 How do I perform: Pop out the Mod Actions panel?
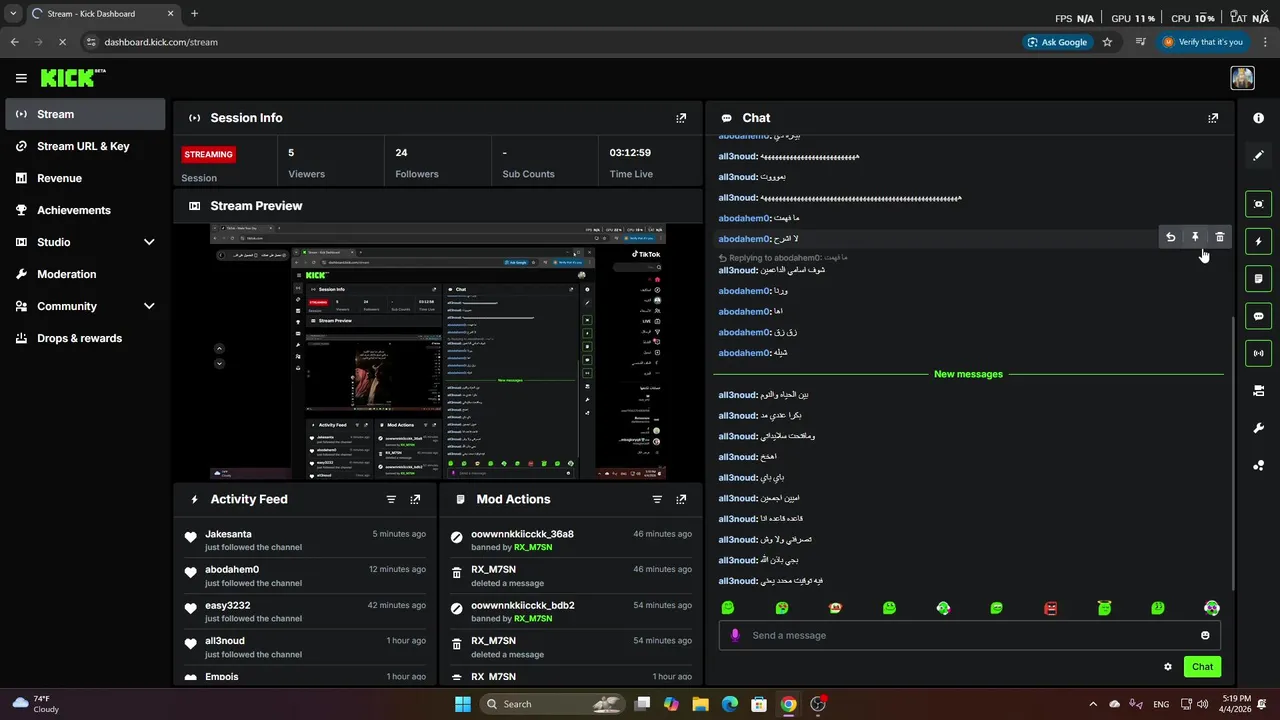click(681, 499)
